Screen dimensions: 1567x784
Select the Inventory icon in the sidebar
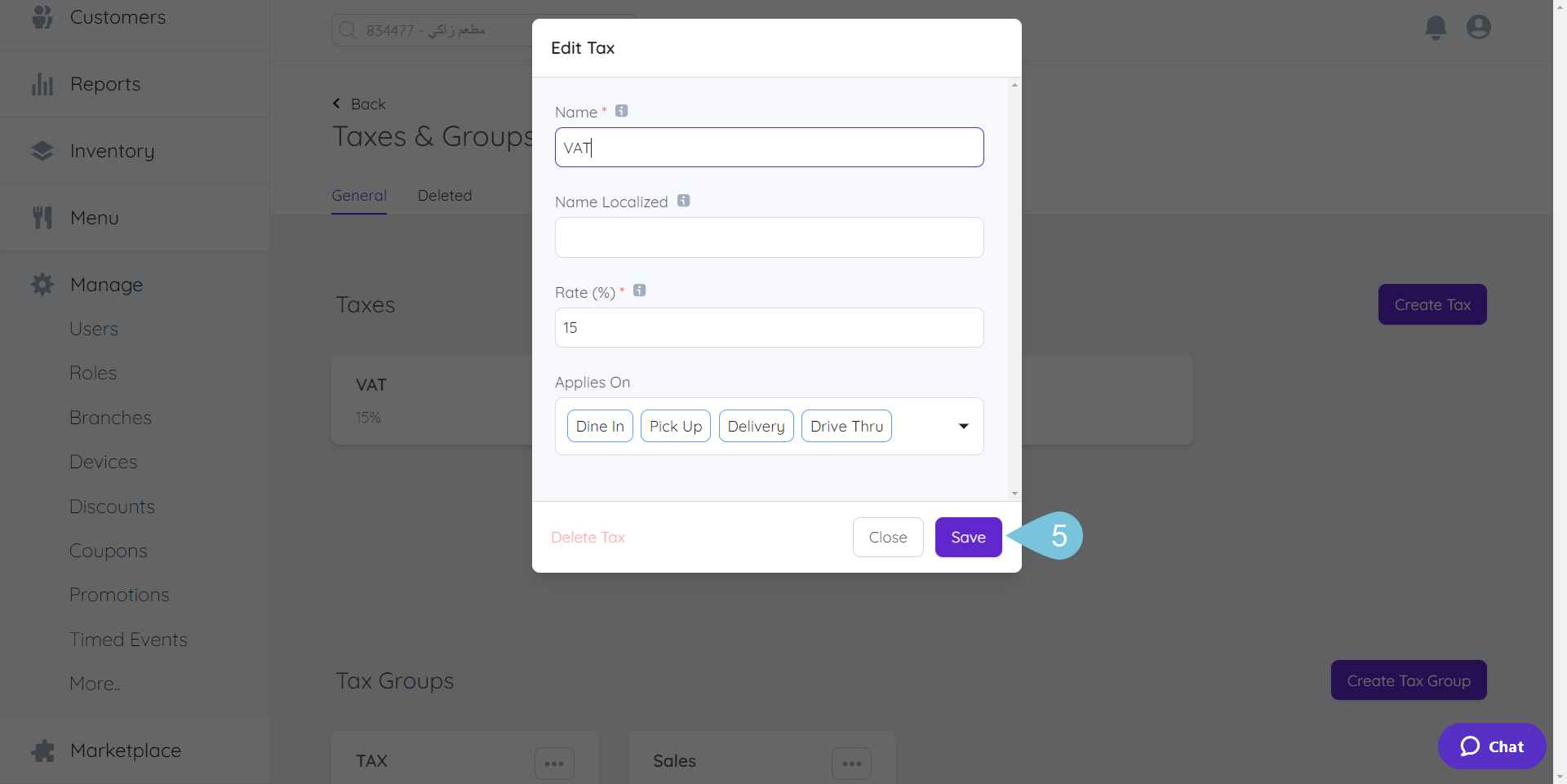[x=42, y=150]
